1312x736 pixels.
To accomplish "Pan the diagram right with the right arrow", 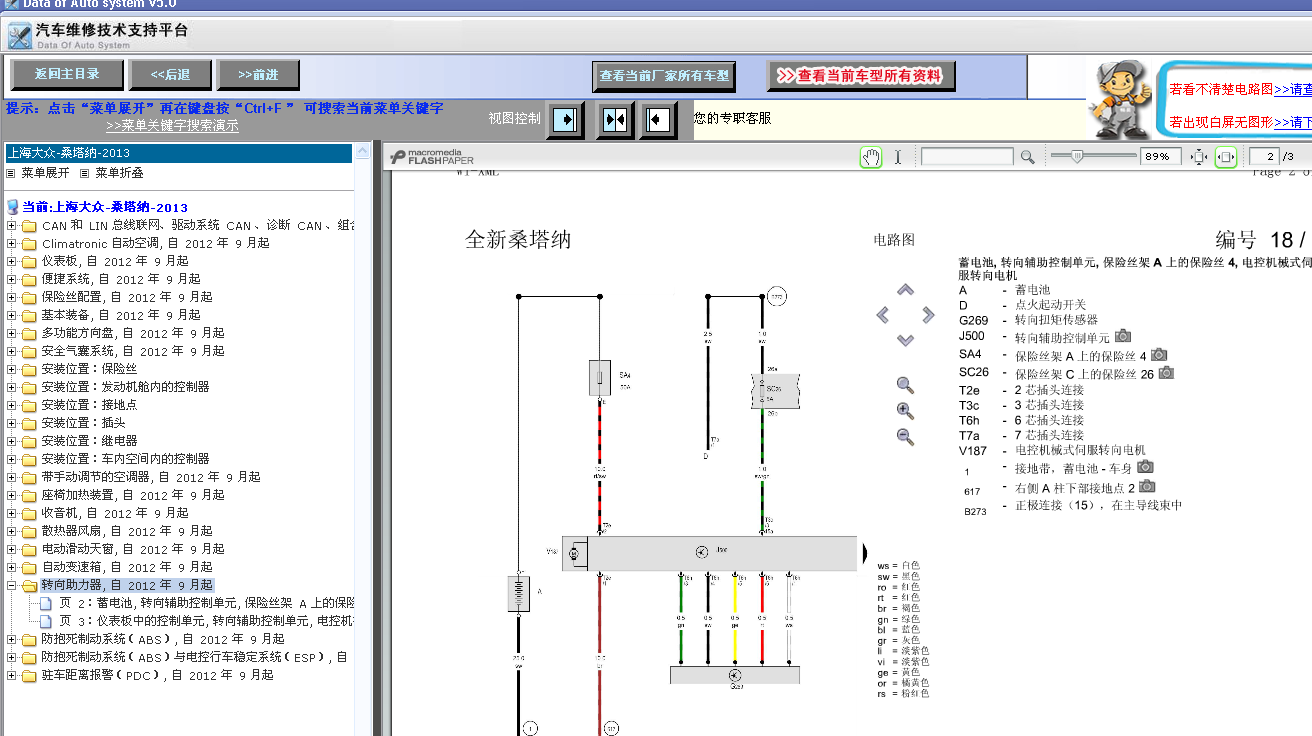I will (928, 315).
